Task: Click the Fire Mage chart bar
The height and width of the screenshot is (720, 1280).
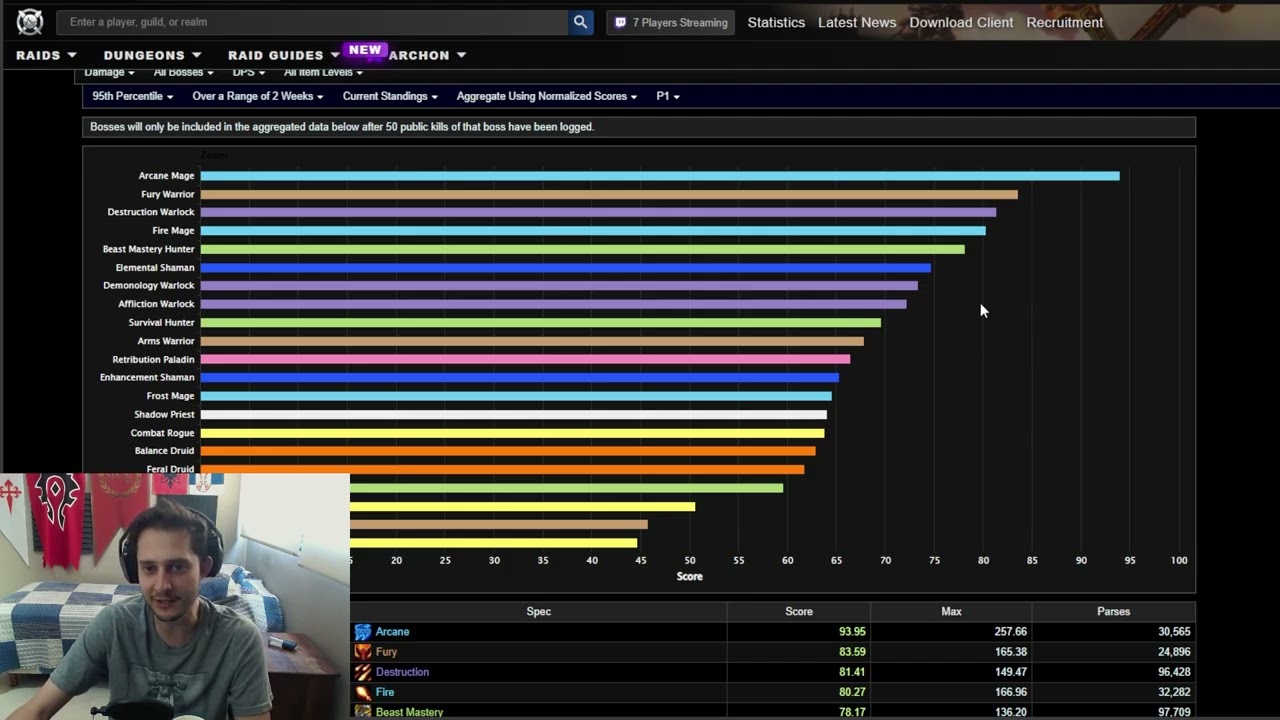Action: click(x=593, y=231)
